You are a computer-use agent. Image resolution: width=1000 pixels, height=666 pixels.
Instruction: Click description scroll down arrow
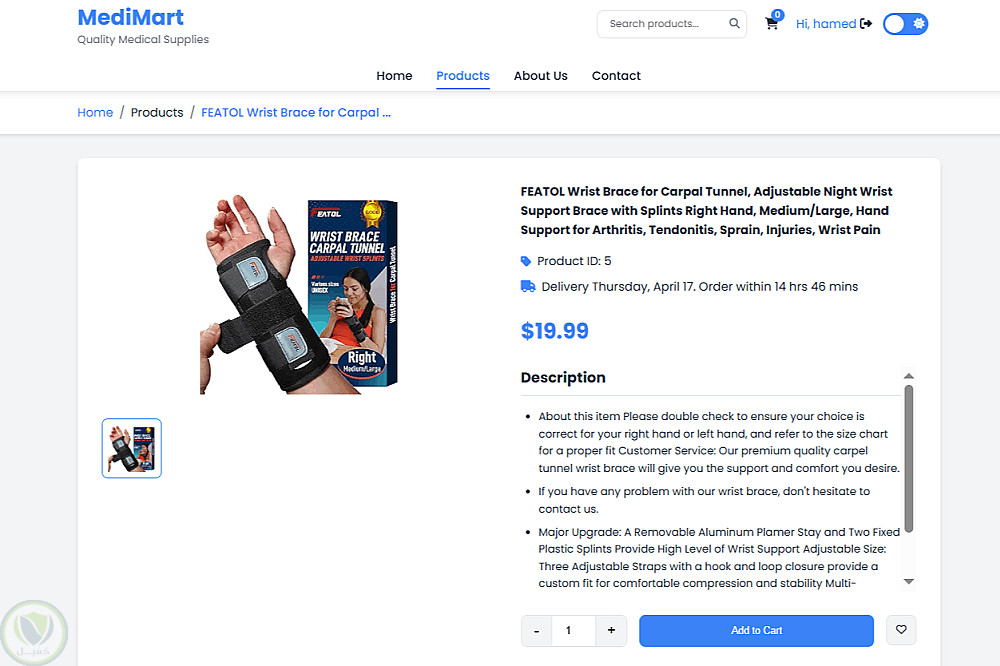pos(909,581)
